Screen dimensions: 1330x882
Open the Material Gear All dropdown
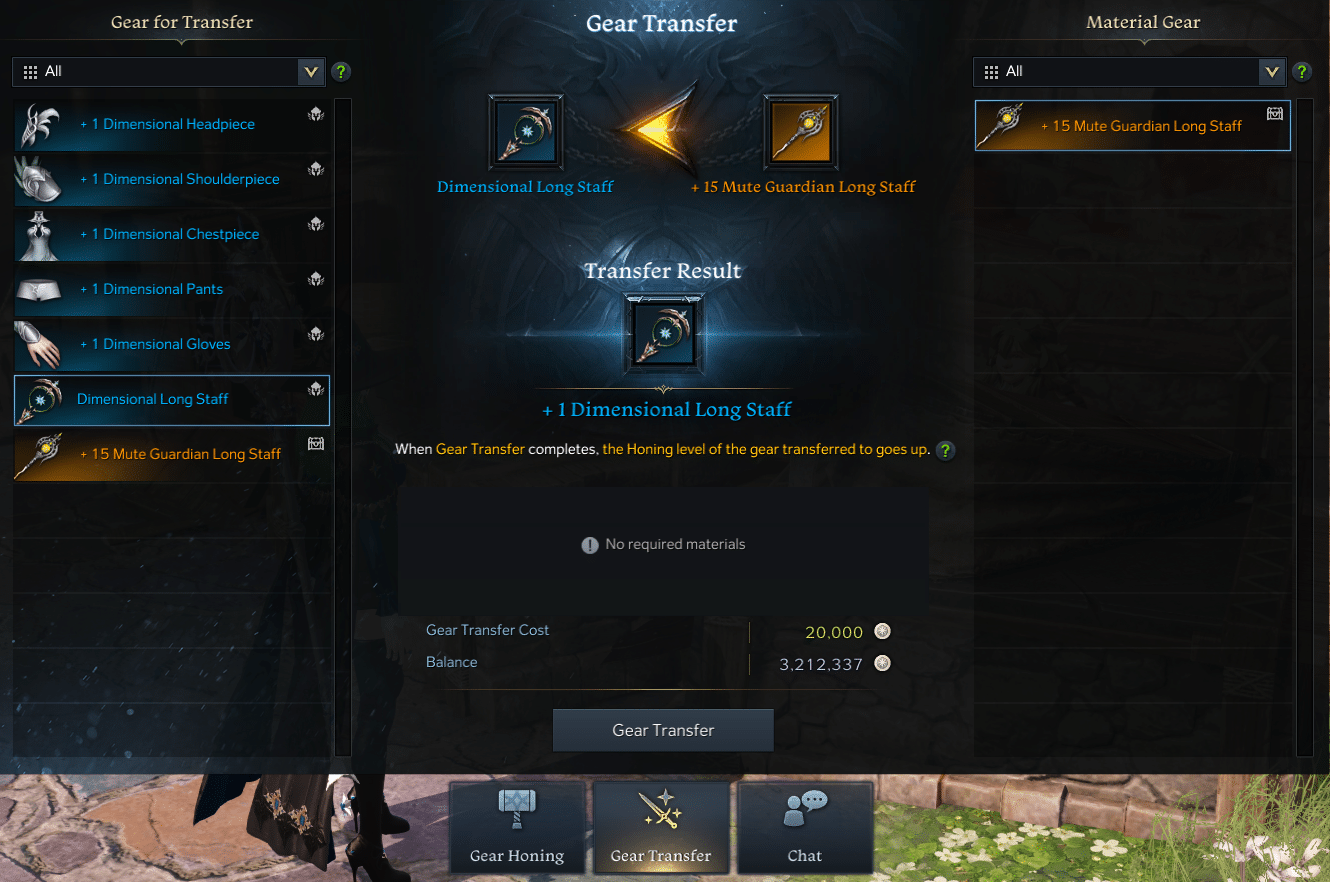(x=1130, y=71)
